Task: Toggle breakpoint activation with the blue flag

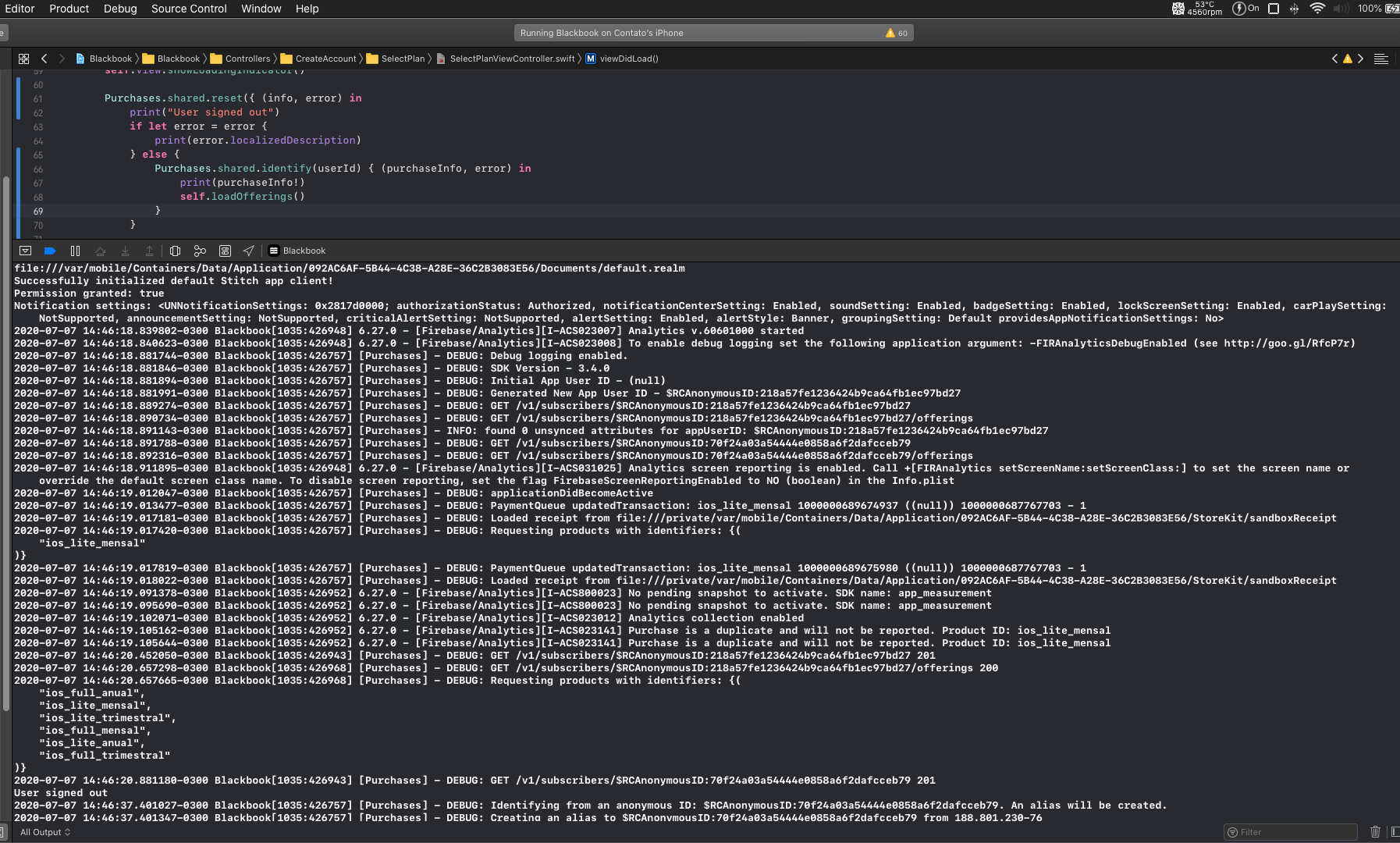Action: coord(50,251)
